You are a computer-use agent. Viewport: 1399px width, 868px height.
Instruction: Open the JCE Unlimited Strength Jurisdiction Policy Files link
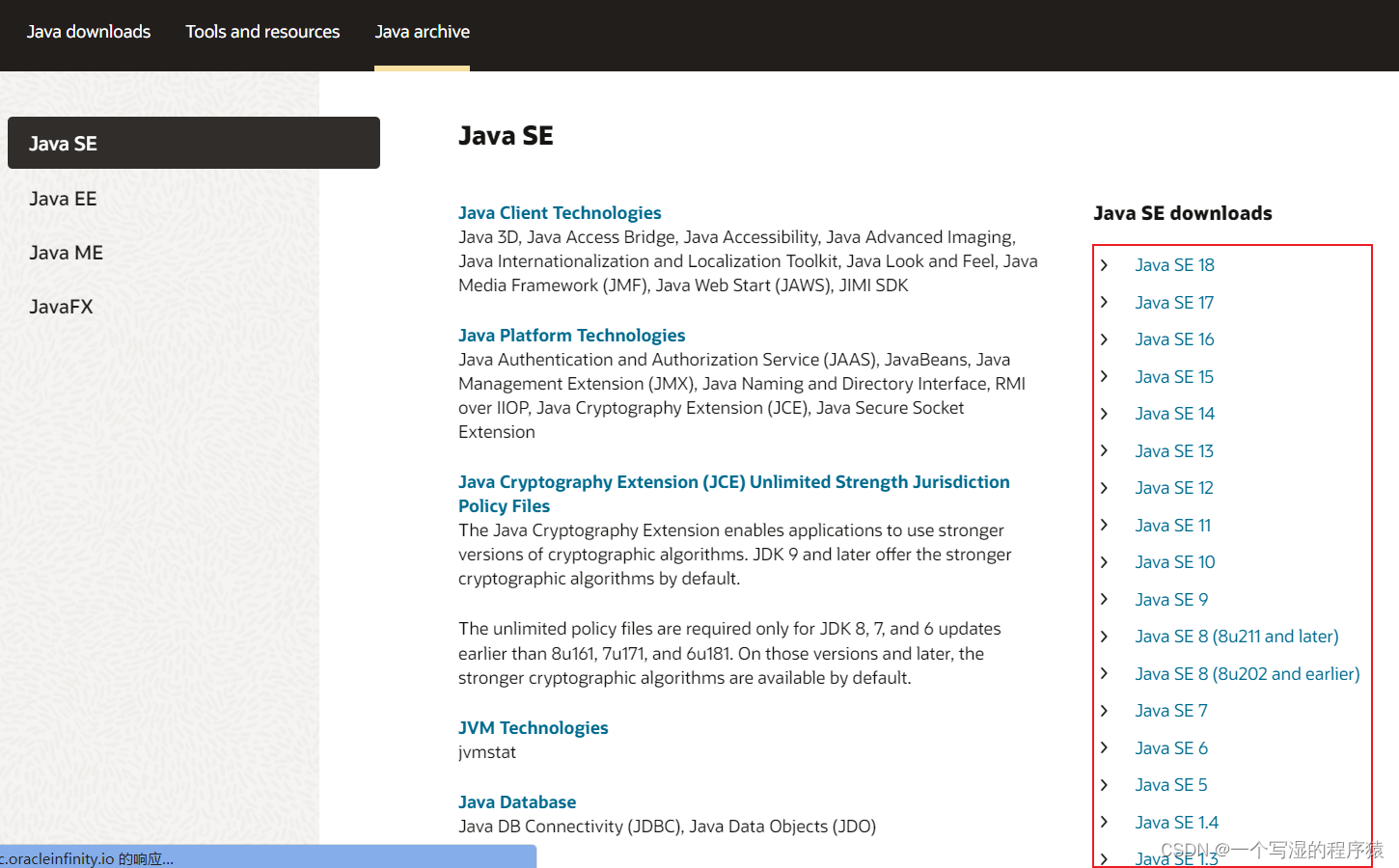coord(734,494)
